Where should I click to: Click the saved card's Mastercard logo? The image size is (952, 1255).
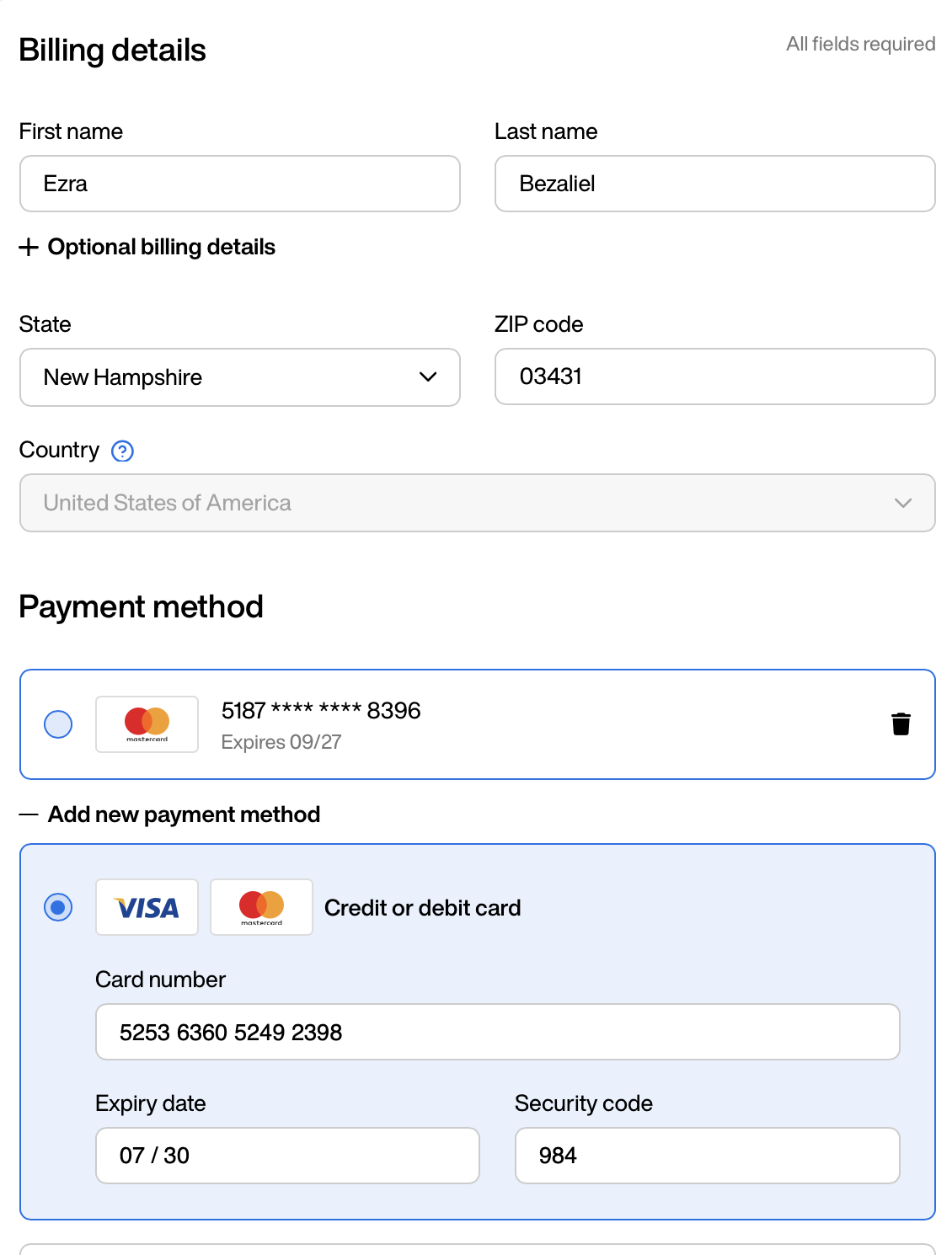(147, 724)
